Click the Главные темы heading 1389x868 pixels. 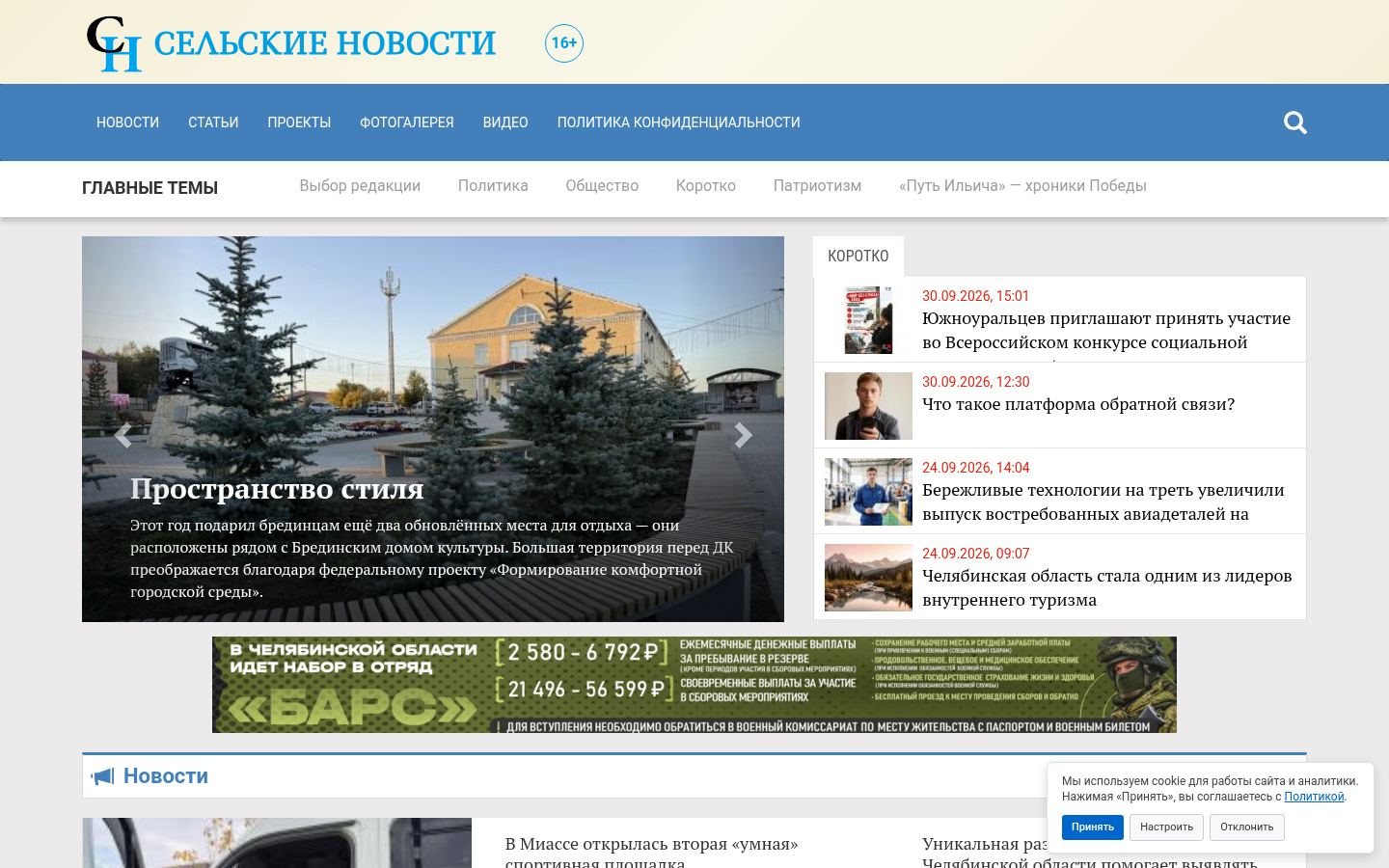pos(150,188)
